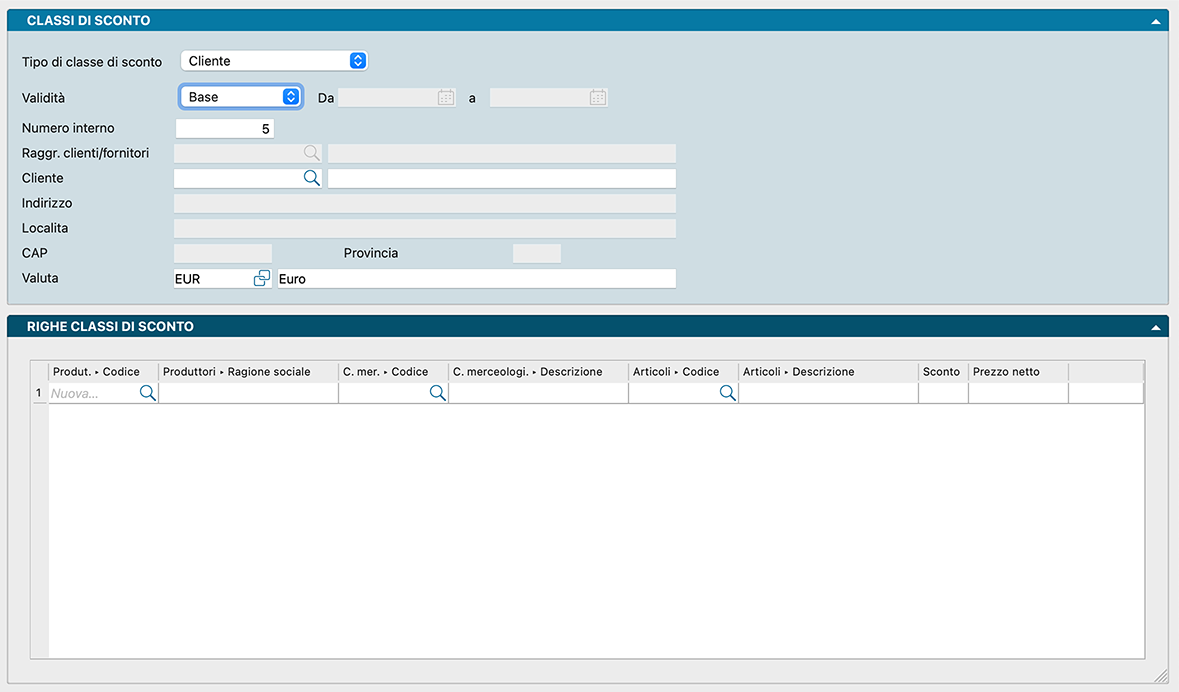This screenshot has height=692, width=1179.
Task: Open the 'Da' date calendar icon
Action: click(446, 98)
